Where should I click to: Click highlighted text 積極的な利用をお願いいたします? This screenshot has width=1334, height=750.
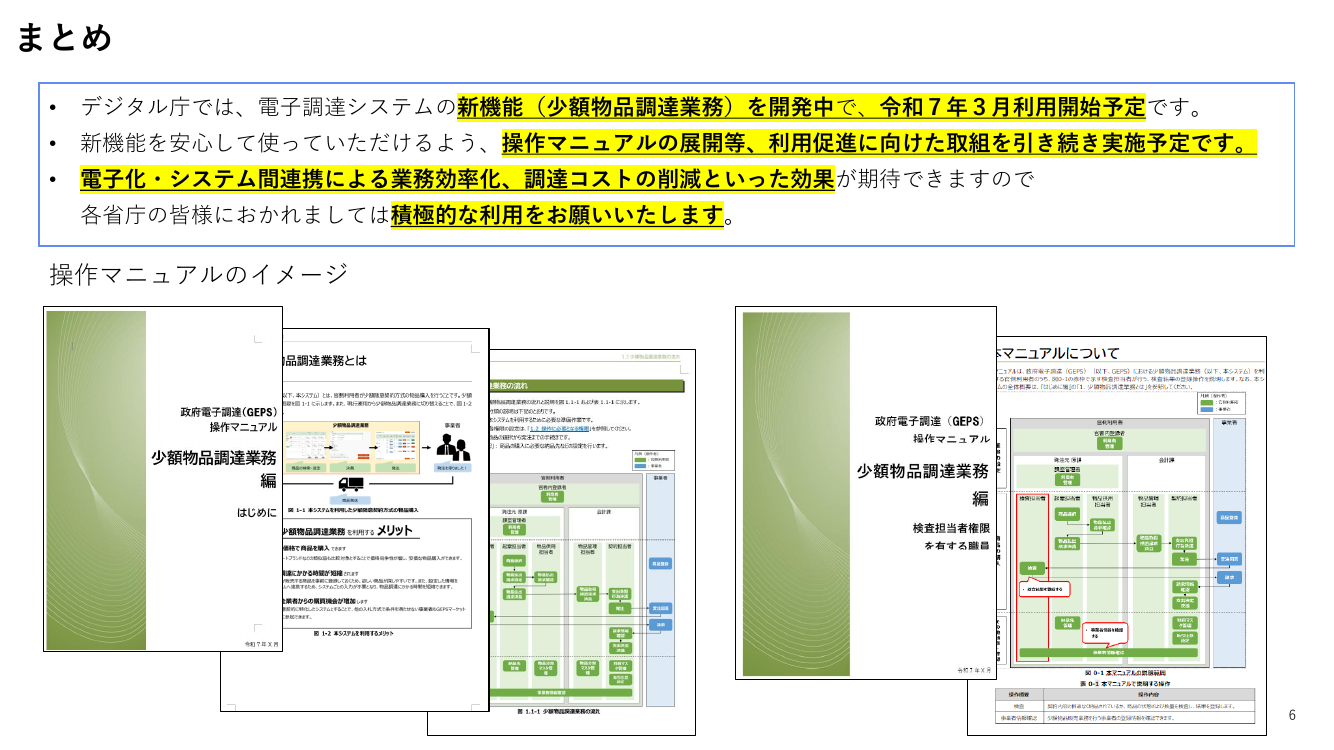pos(557,214)
